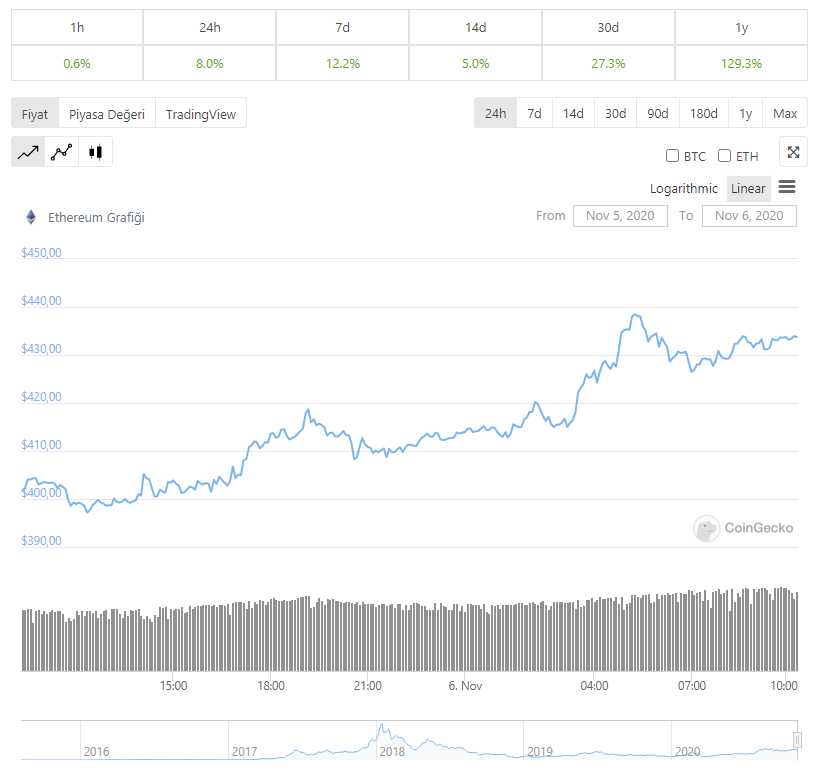Click the CoinGecko gecko logo watermark

coord(707,528)
